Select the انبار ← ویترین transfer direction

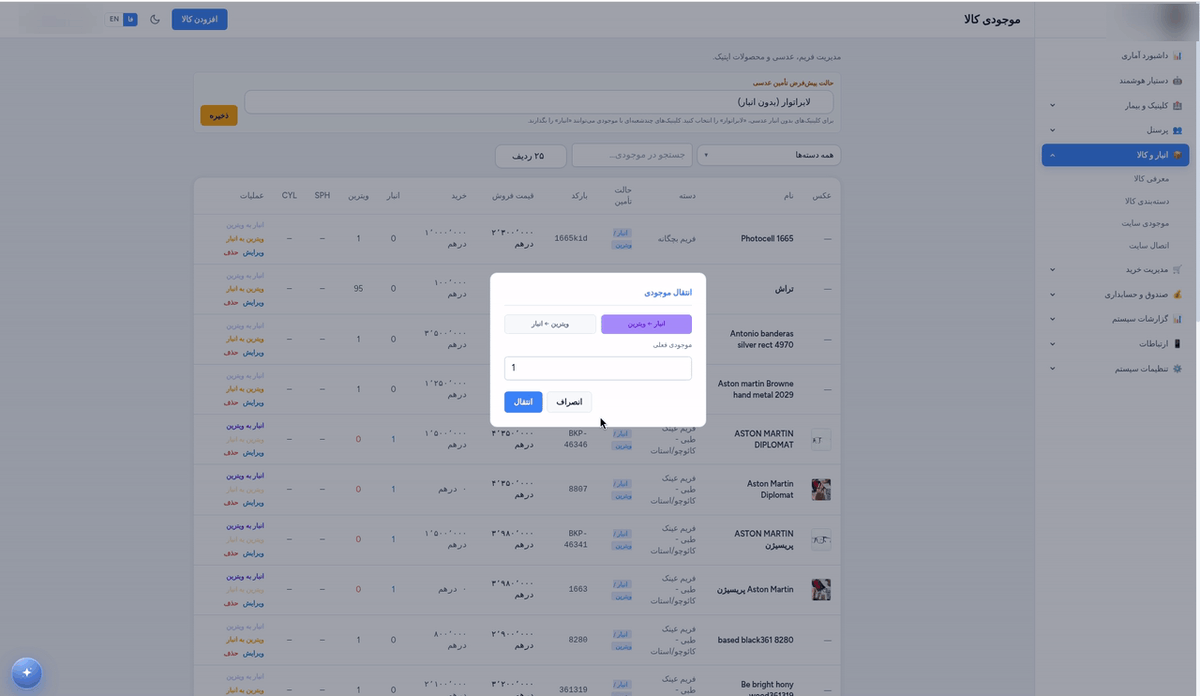646,324
